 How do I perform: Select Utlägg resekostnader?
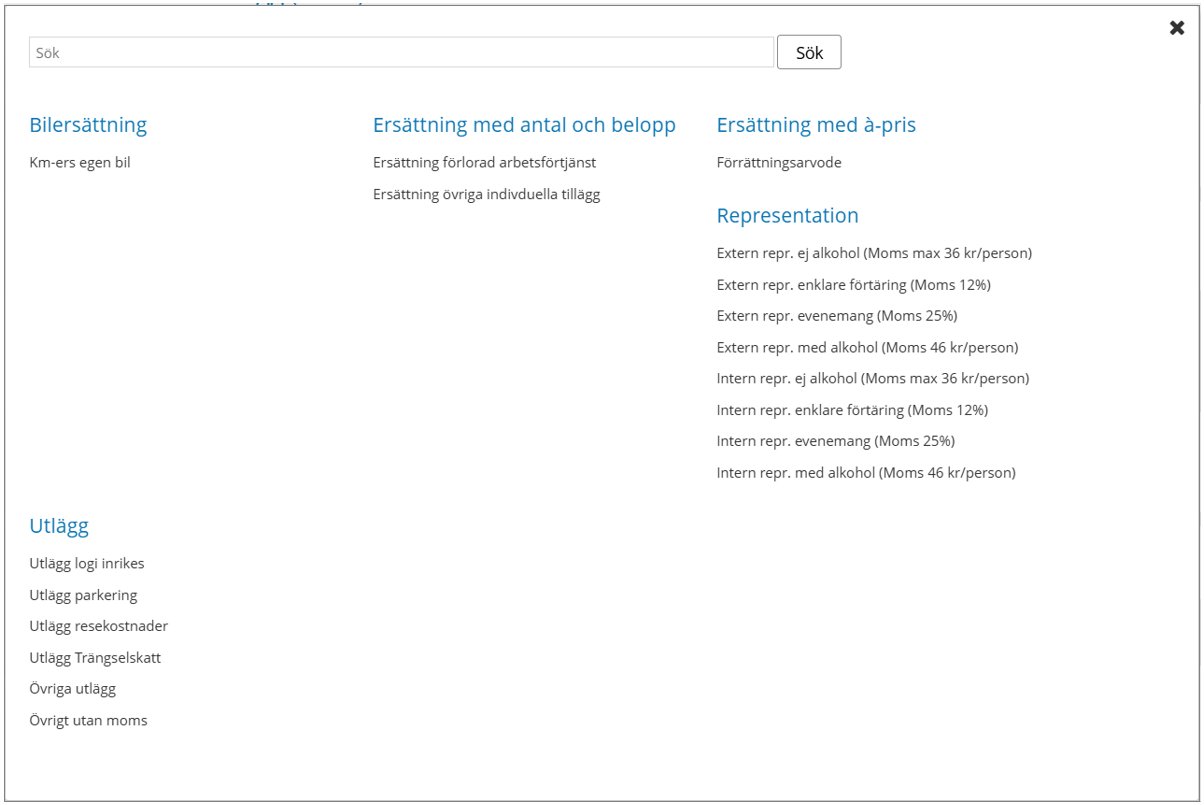coord(98,627)
